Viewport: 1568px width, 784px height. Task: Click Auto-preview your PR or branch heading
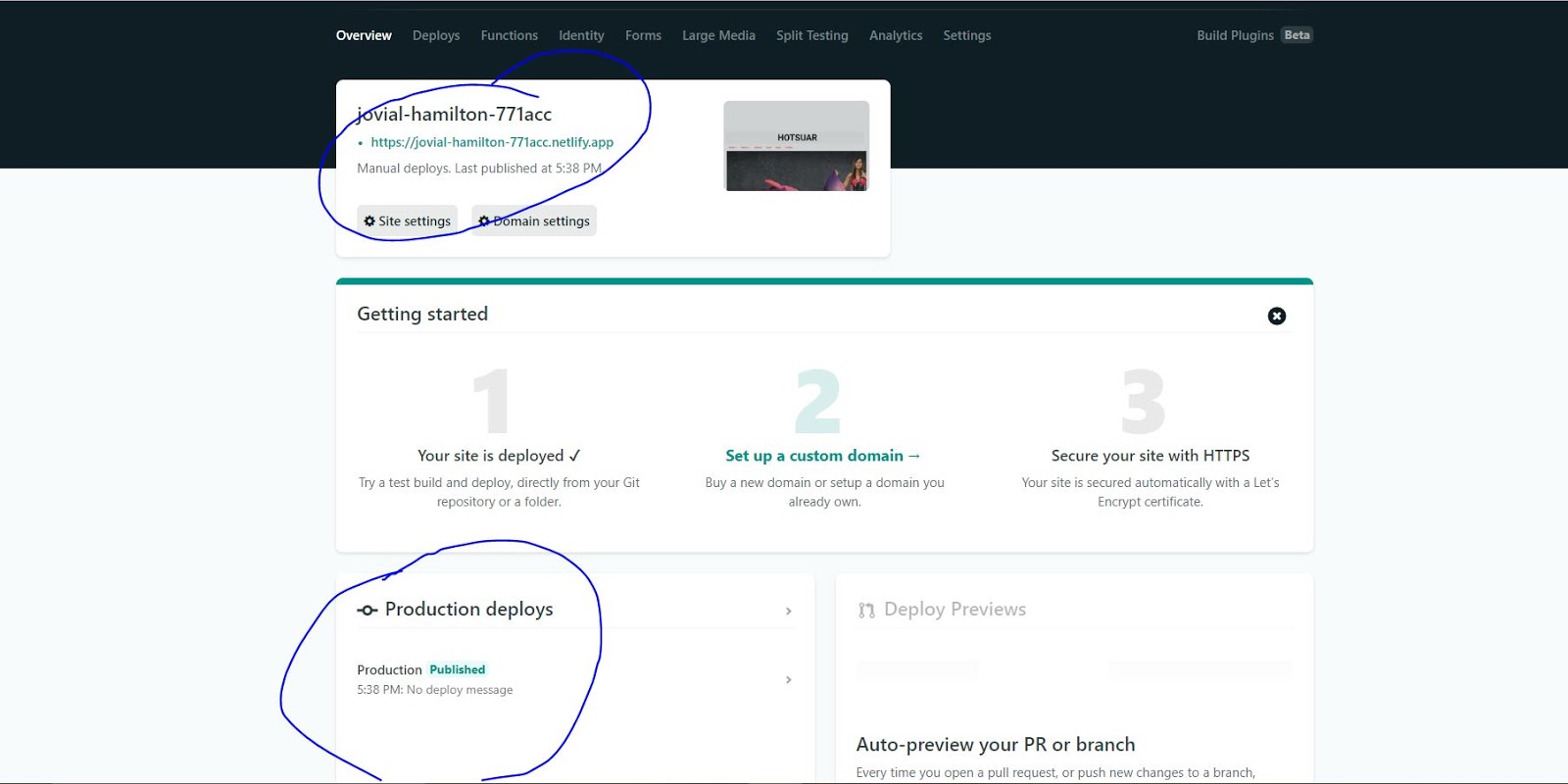tap(996, 745)
